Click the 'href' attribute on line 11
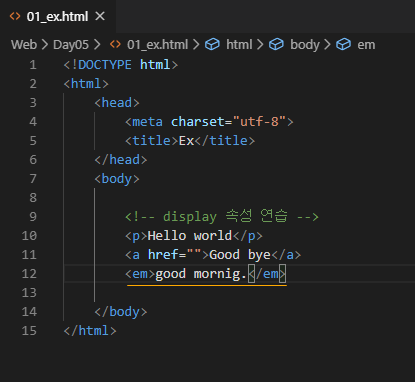 163,255
